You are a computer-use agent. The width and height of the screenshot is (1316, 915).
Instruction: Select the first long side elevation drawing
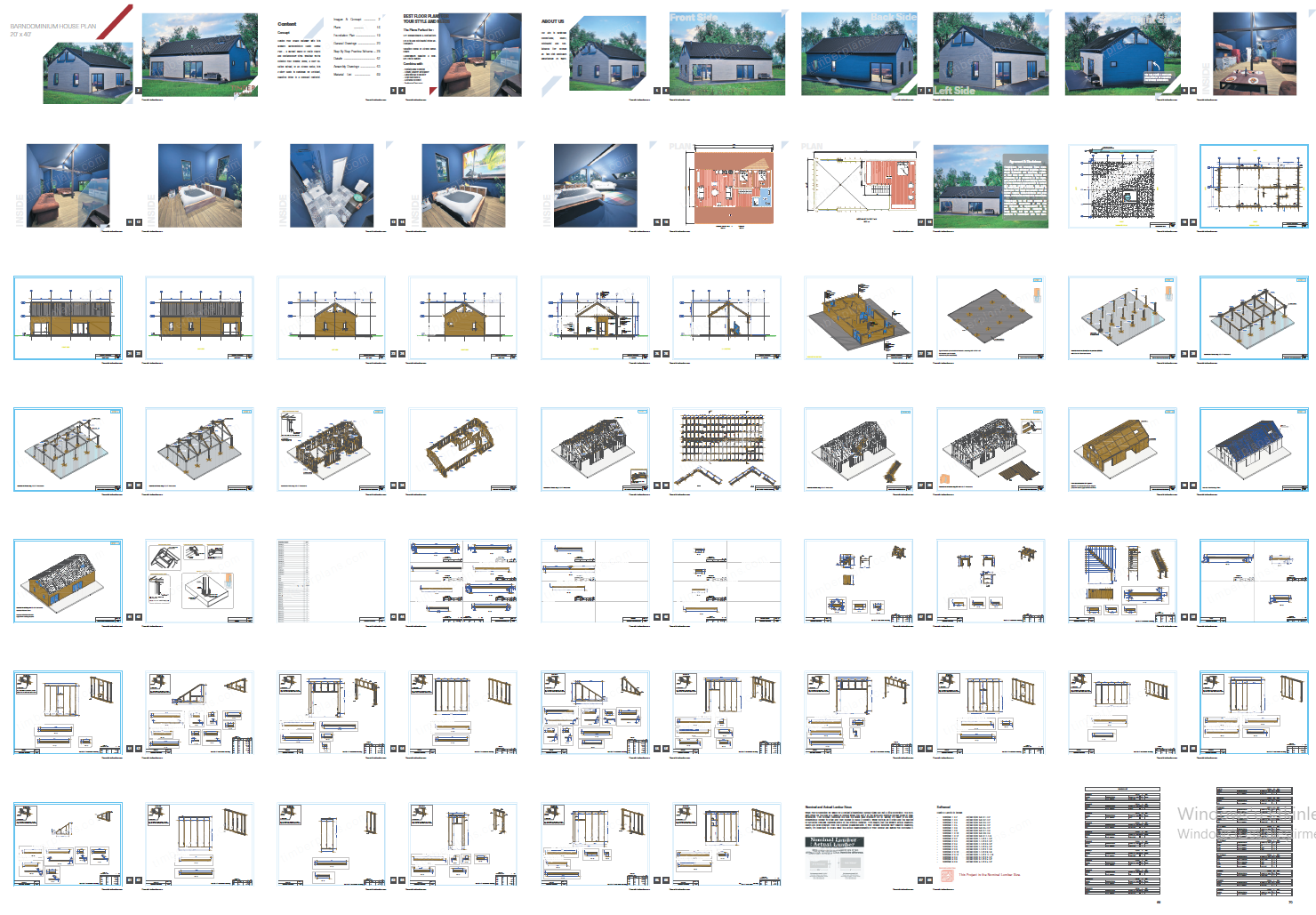[x=68, y=317]
